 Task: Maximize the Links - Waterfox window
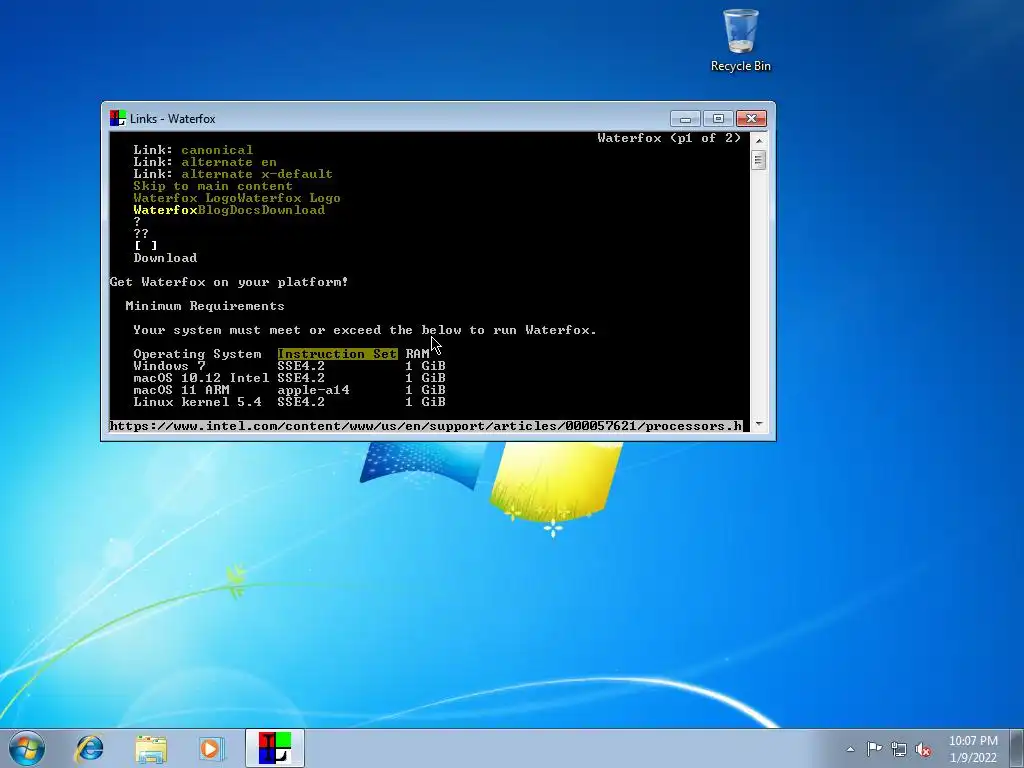(x=718, y=119)
